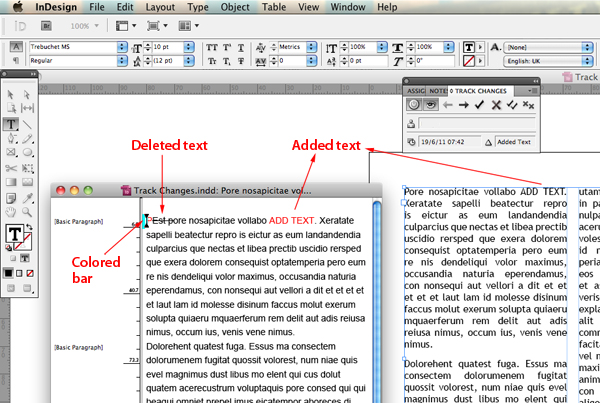Toggle Underline formatting button

tap(241, 48)
